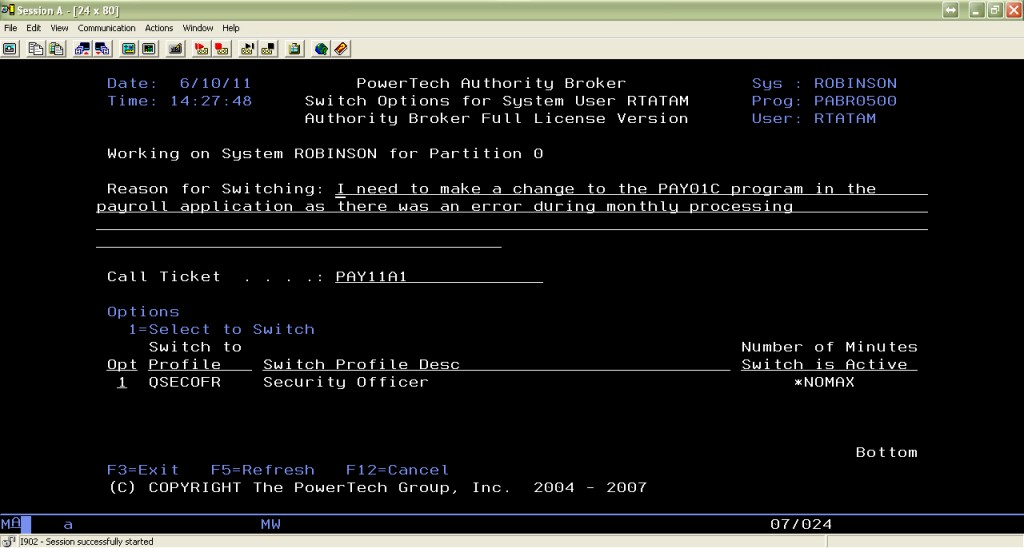Image resolution: width=1024 pixels, height=548 pixels.
Task: Click the short fourth reason input line
Action: tap(298, 242)
